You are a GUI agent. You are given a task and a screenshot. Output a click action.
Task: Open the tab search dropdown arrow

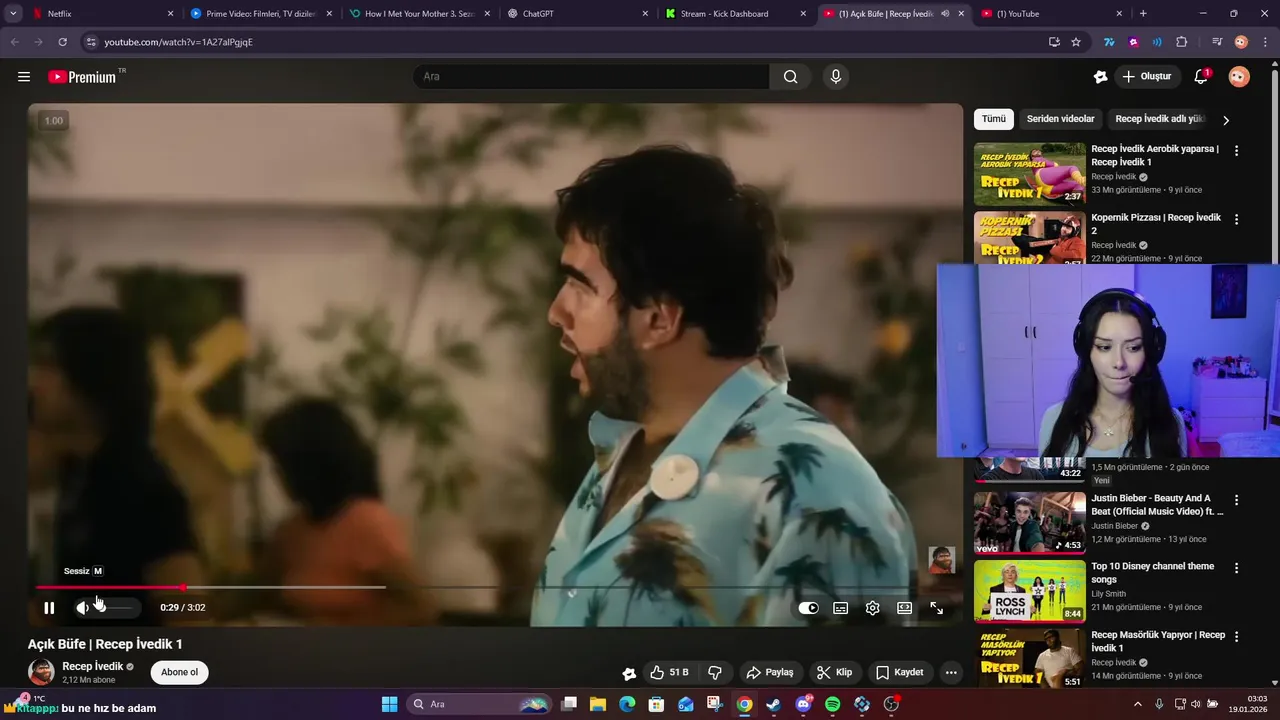point(13,14)
